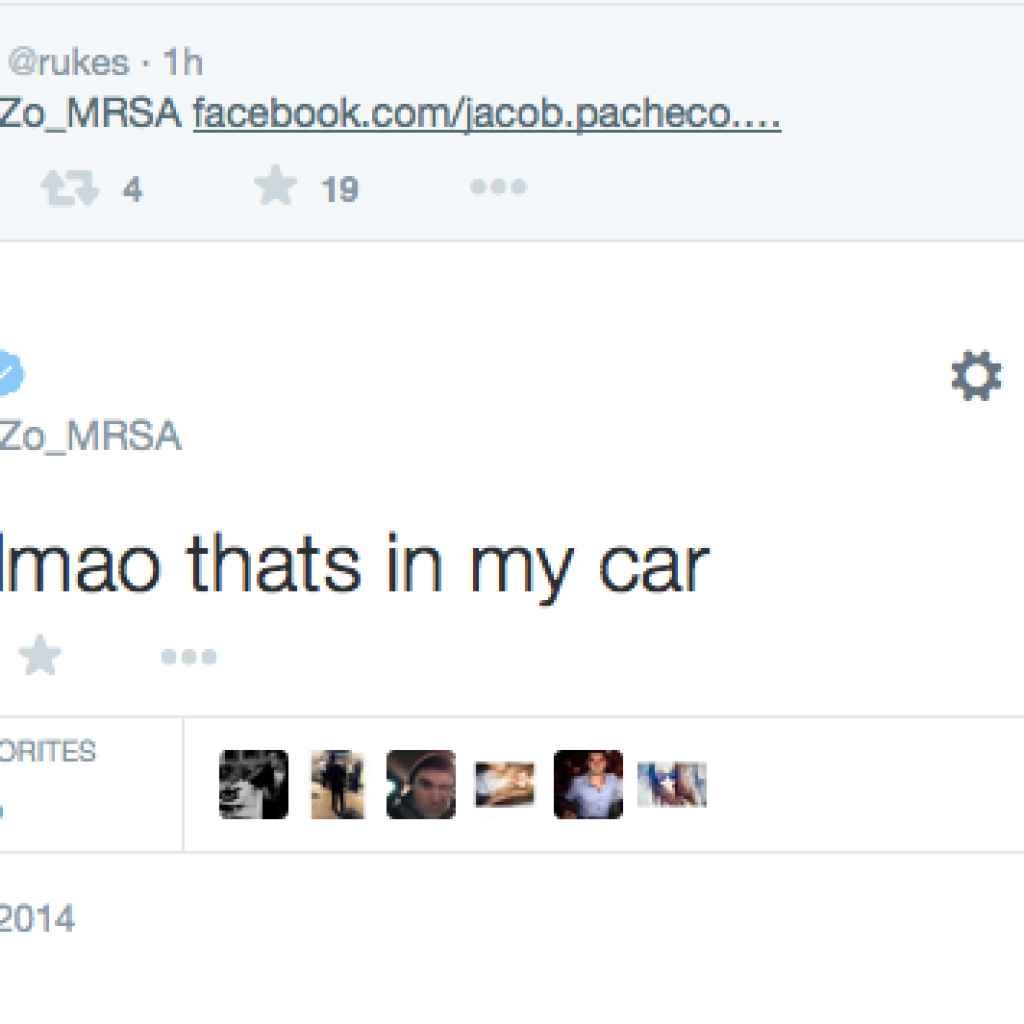Open the facebook.com/jacob.pacheco link
The width and height of the screenshot is (1024, 1024).
[486, 116]
